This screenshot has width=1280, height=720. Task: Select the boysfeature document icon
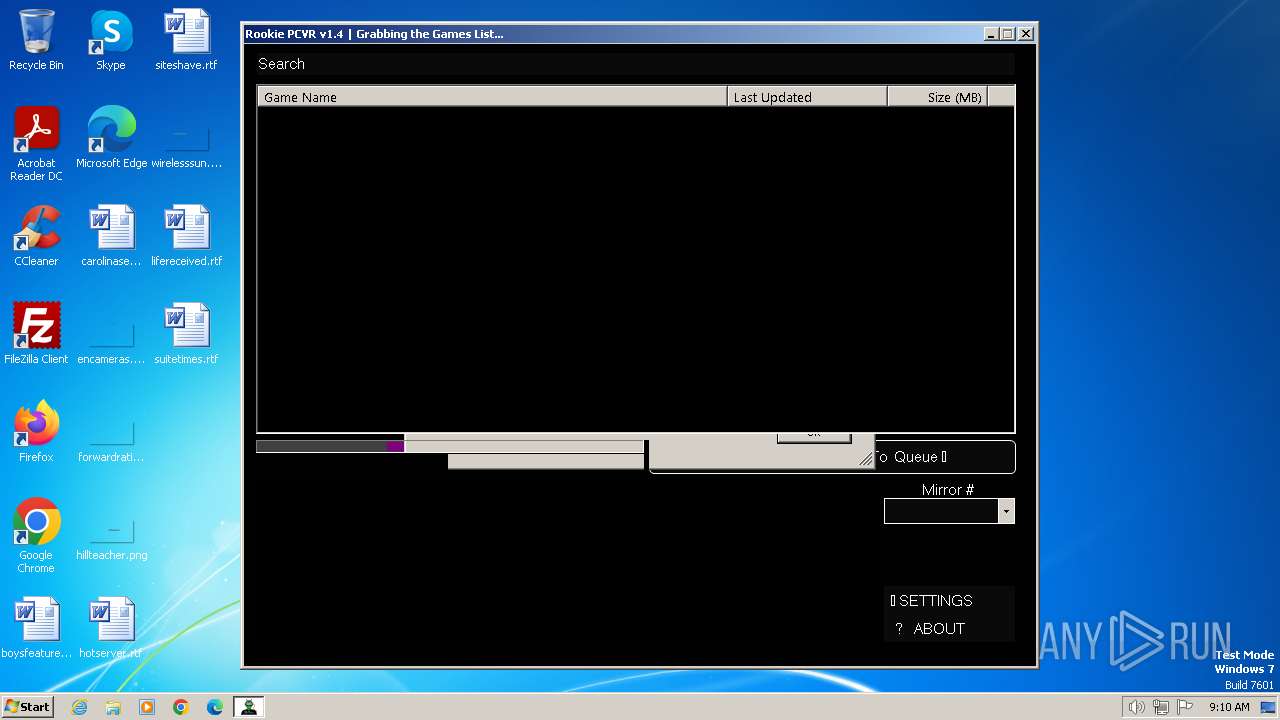(36, 629)
